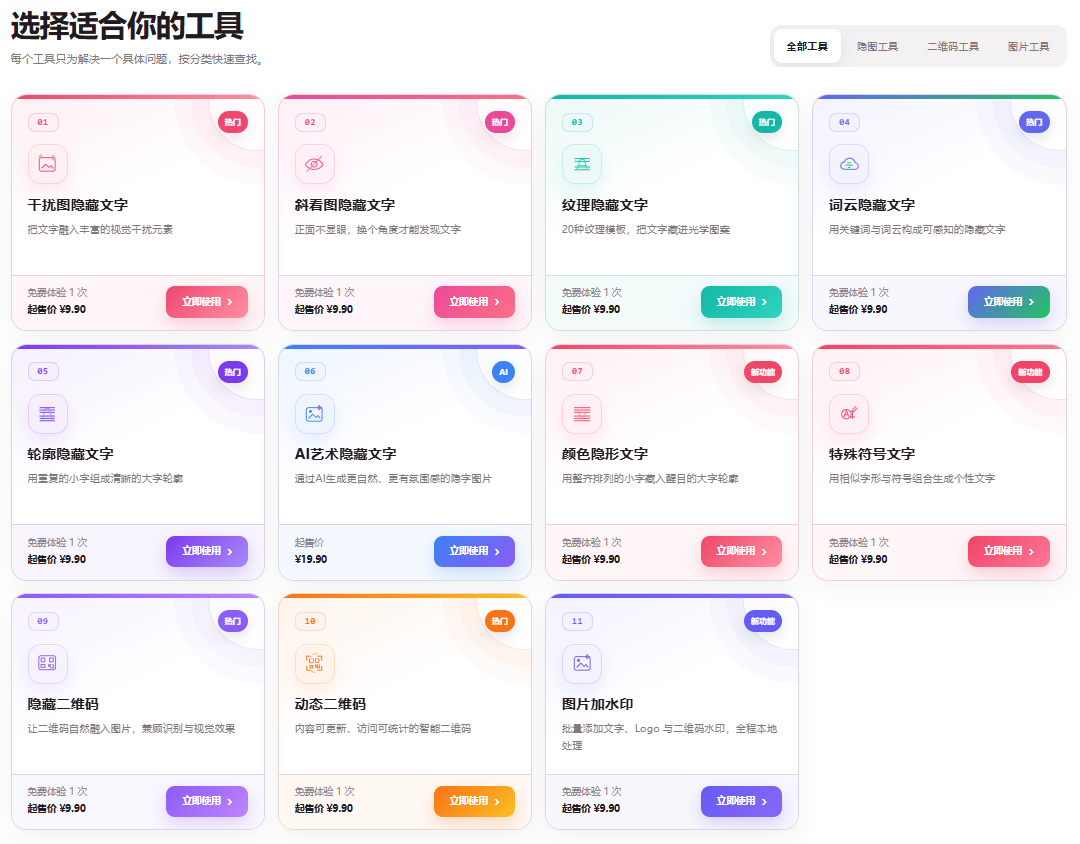Click the 热门 badge on 词云隐藏文字 card
This screenshot has height=844, width=1080.
[1034, 122]
